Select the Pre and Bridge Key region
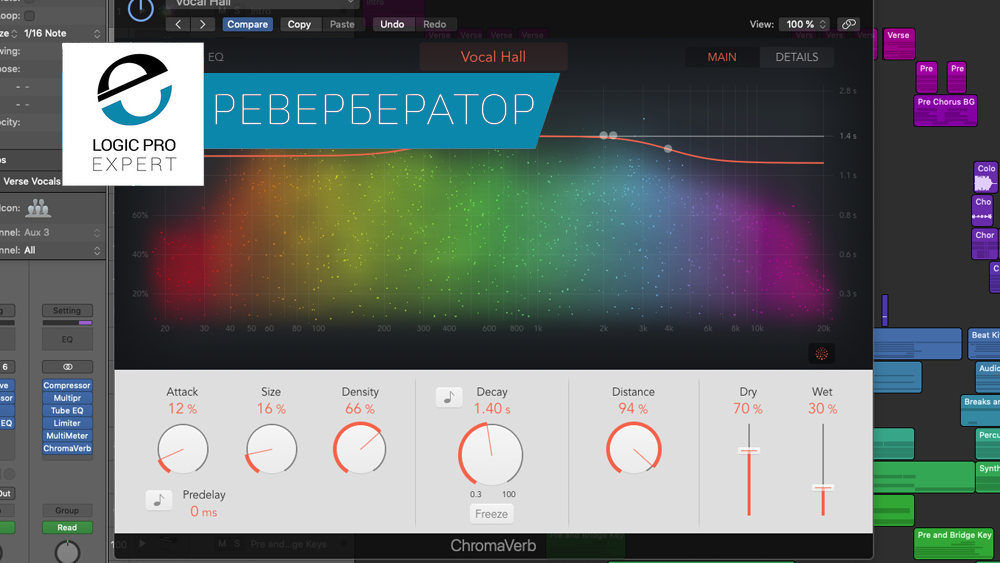The width and height of the screenshot is (1000, 563). 954,543
